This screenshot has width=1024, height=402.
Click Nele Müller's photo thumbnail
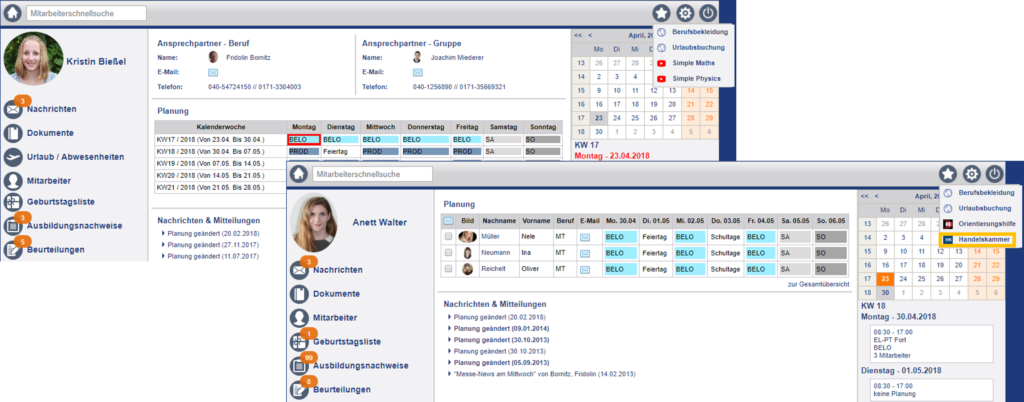click(x=468, y=237)
